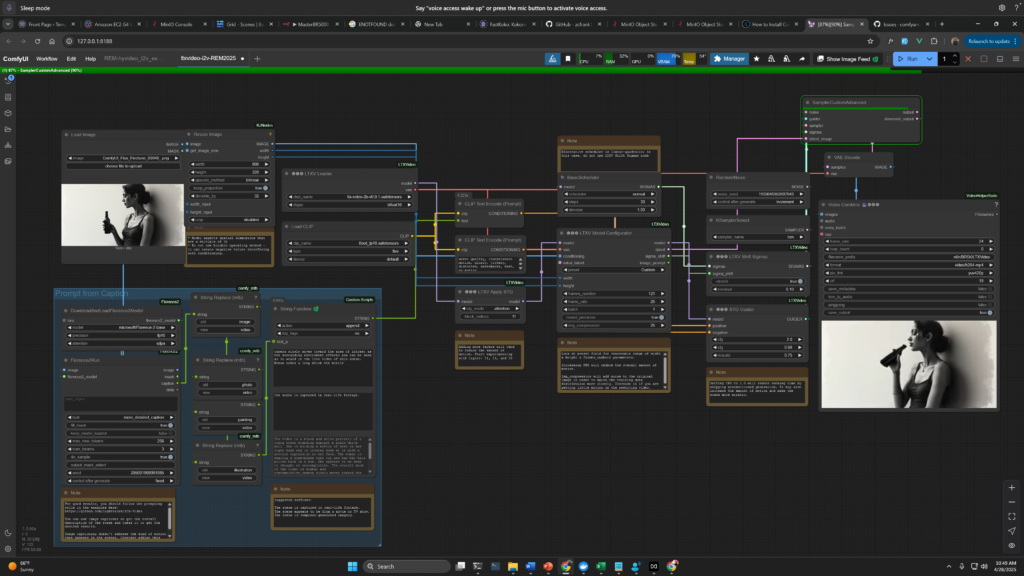Viewport: 1024px width, 576px height.
Task: Open the clip_name dropdown in Load CLIP
Action: tap(349, 243)
